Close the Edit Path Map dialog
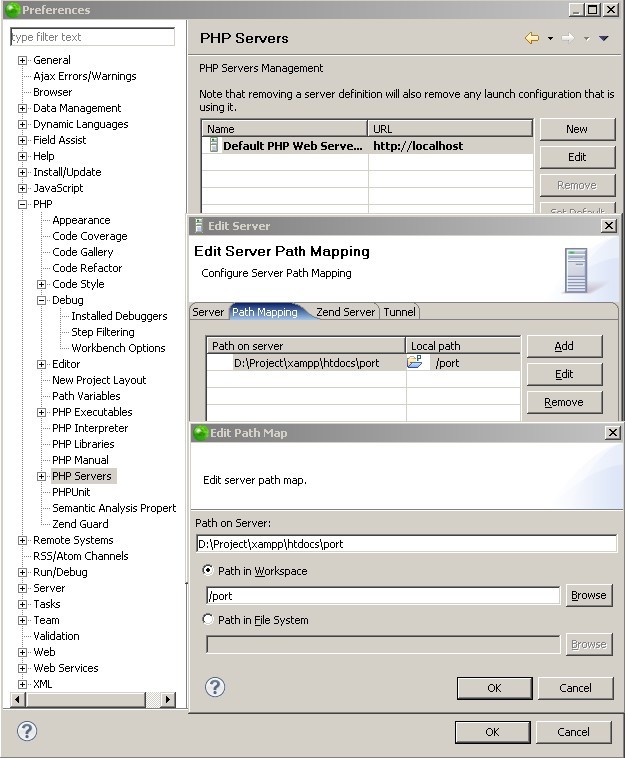The height and width of the screenshot is (758, 625). 612,433
